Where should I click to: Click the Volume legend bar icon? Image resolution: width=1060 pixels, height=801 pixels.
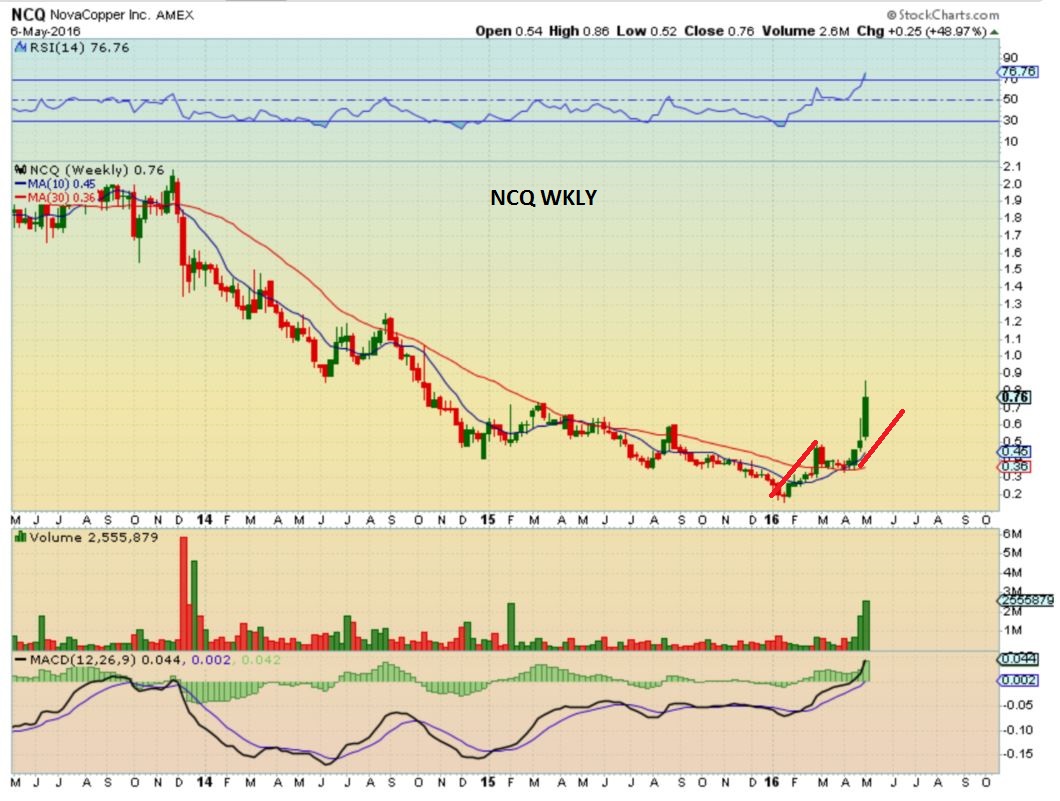point(20,537)
